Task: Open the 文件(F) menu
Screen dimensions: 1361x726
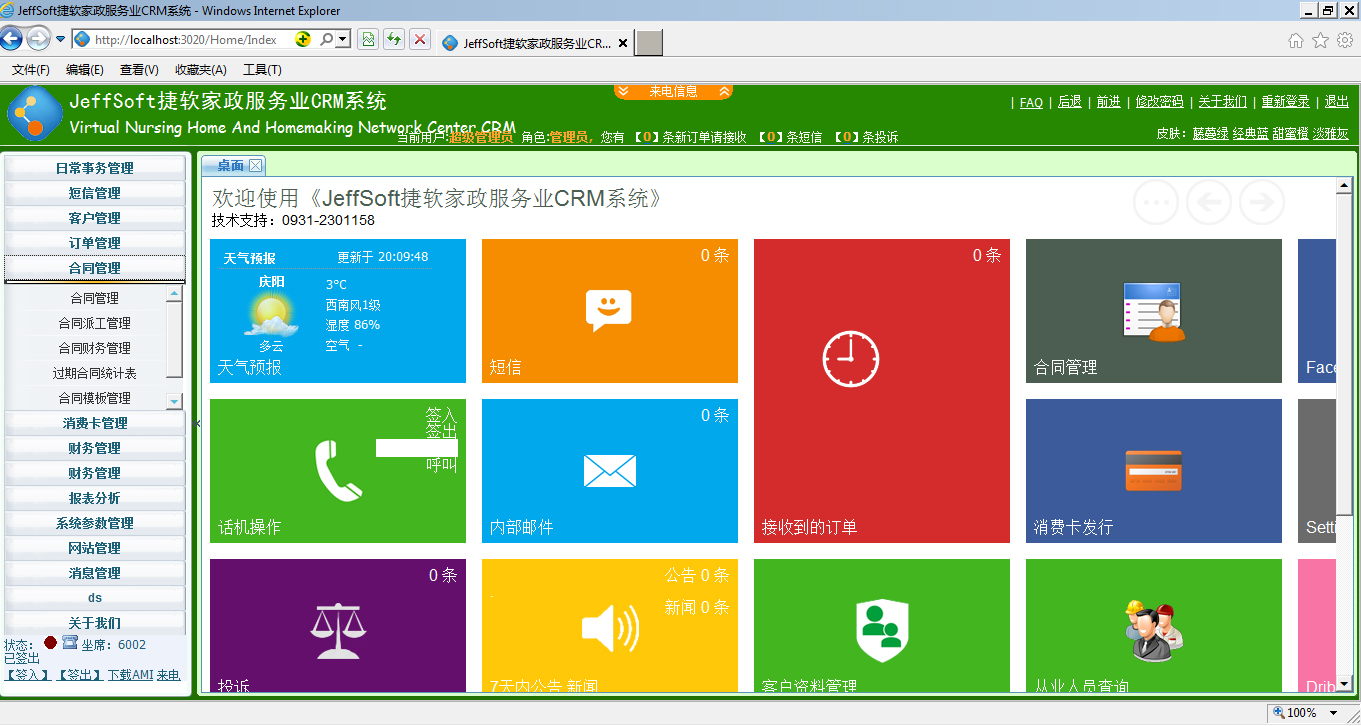Action: tap(31, 70)
